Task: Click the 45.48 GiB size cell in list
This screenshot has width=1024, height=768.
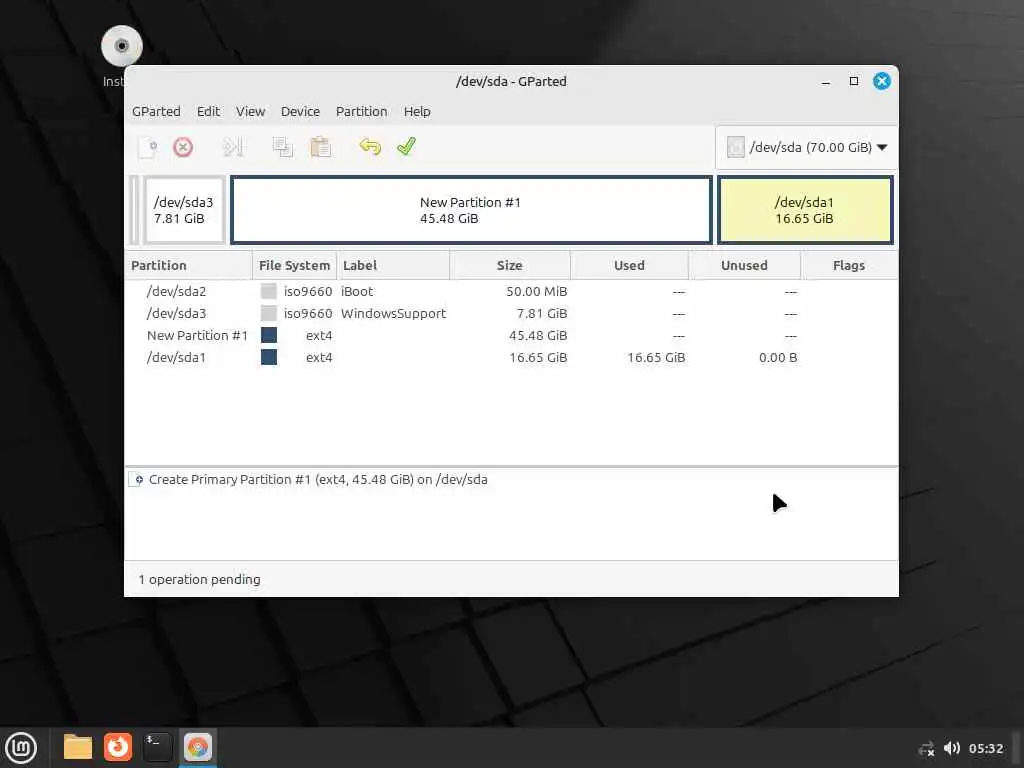Action: [x=538, y=336]
